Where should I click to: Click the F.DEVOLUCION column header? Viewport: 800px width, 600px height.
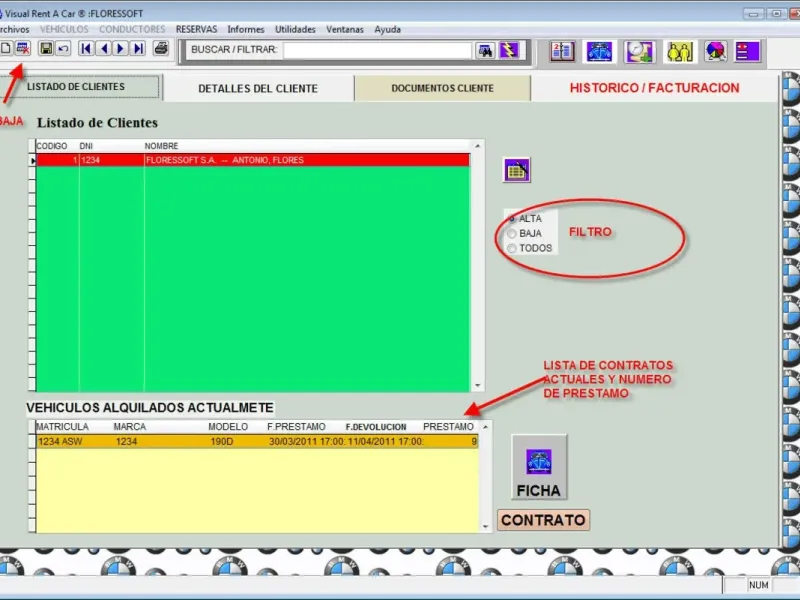coord(376,427)
